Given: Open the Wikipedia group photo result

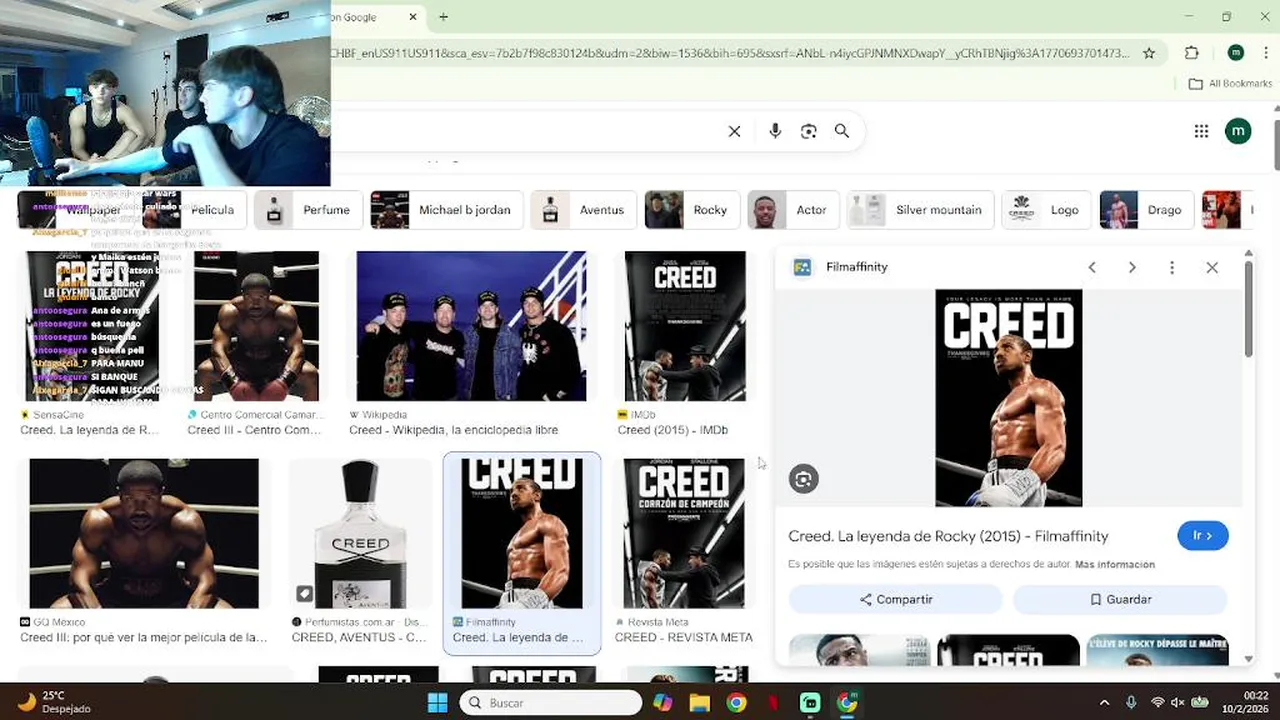Looking at the screenshot, I should click(471, 326).
